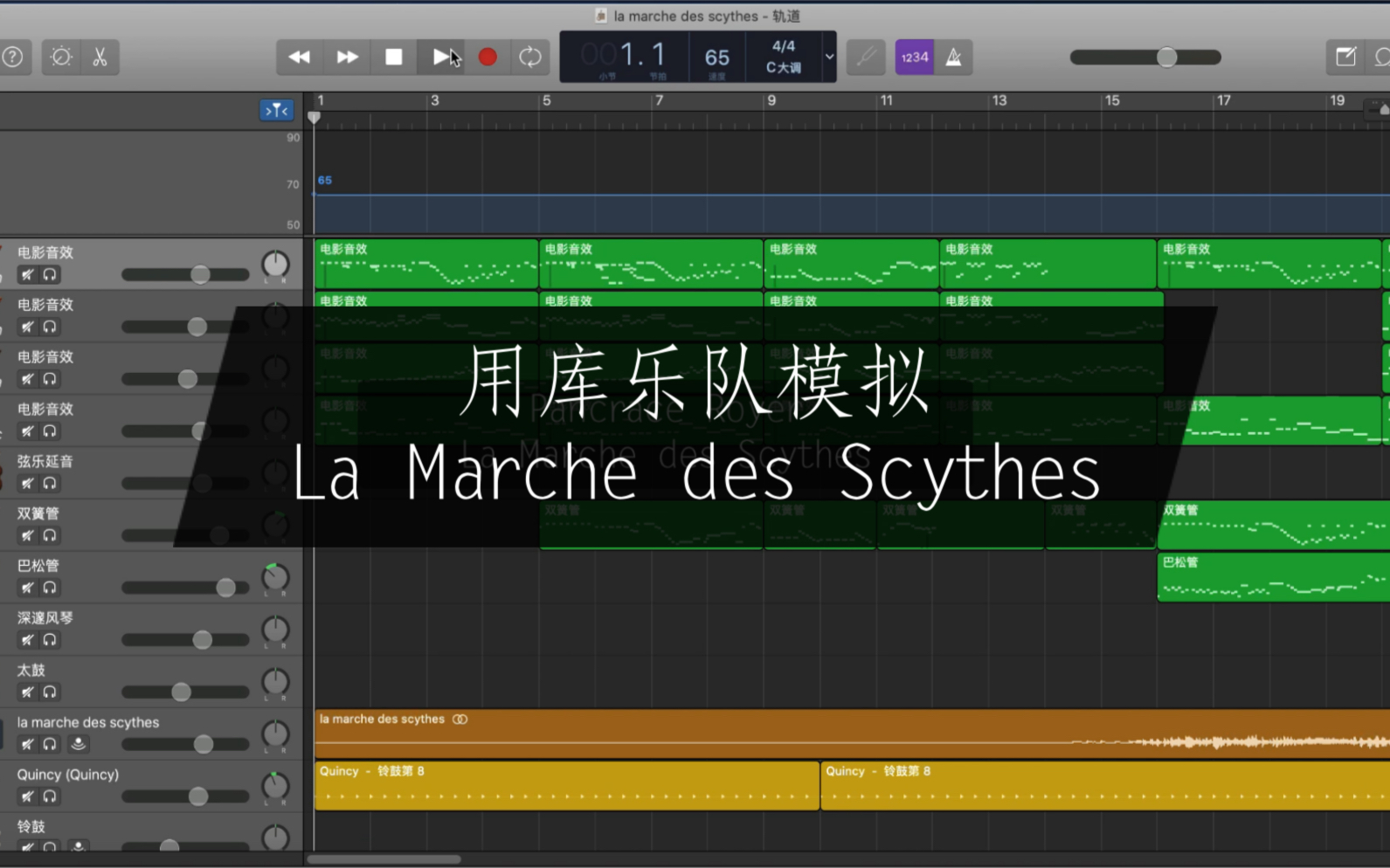This screenshot has width=1390, height=868.
Task: Click the C大调 key signature popup
Action: [x=784, y=67]
